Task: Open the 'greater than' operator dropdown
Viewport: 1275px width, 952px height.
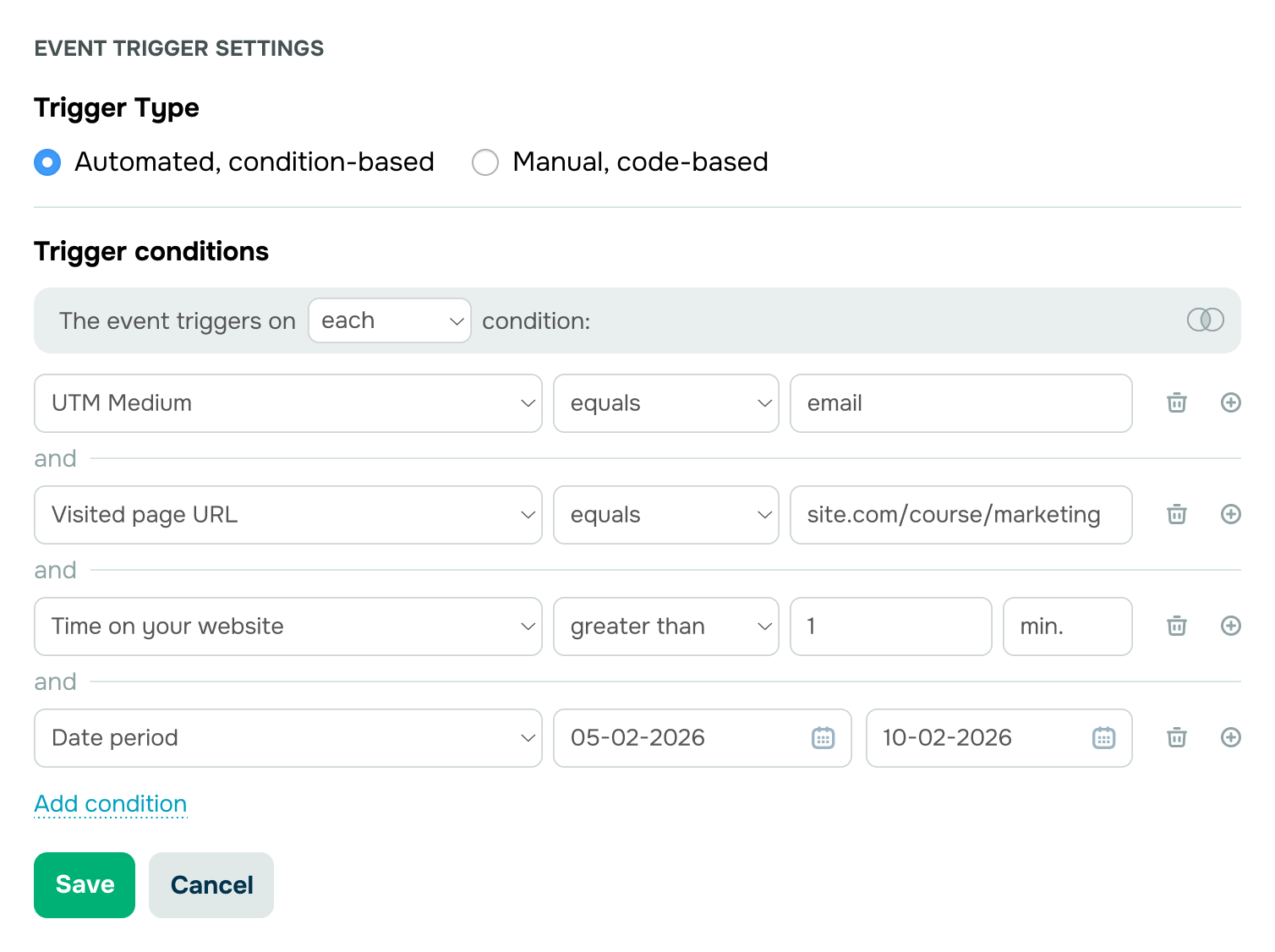Action: (765, 626)
